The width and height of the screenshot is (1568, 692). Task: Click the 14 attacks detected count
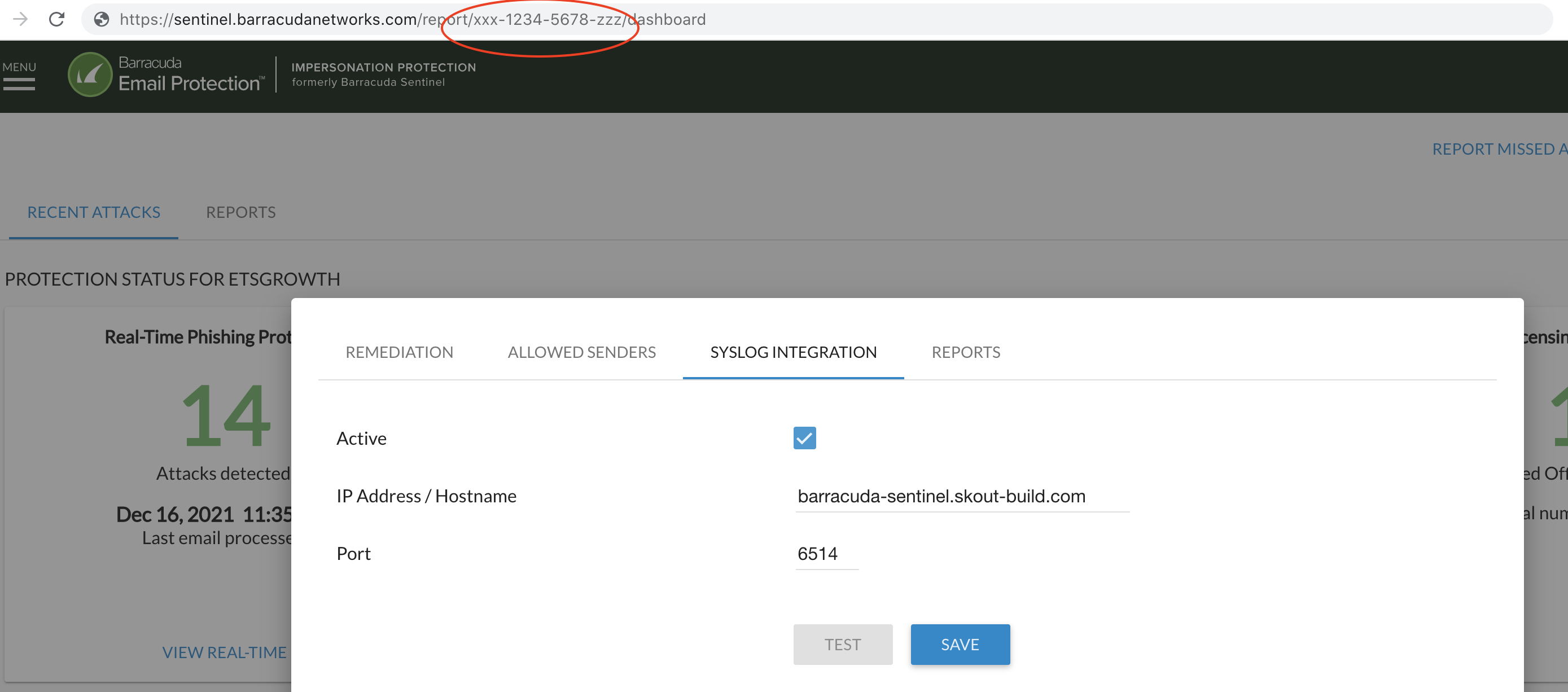(x=226, y=415)
